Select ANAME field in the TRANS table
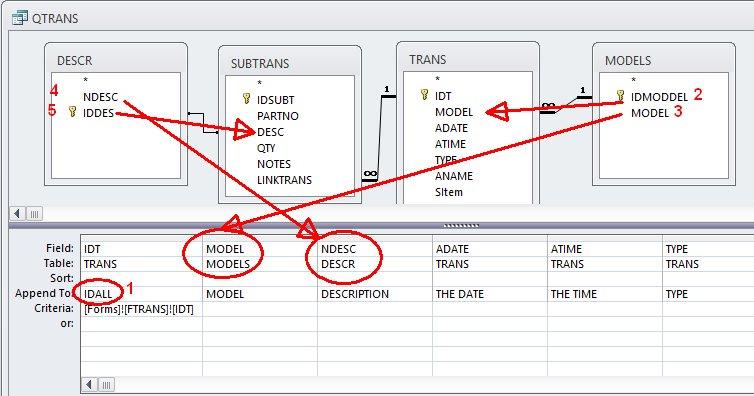Image resolution: width=754 pixels, height=396 pixels. (x=453, y=176)
